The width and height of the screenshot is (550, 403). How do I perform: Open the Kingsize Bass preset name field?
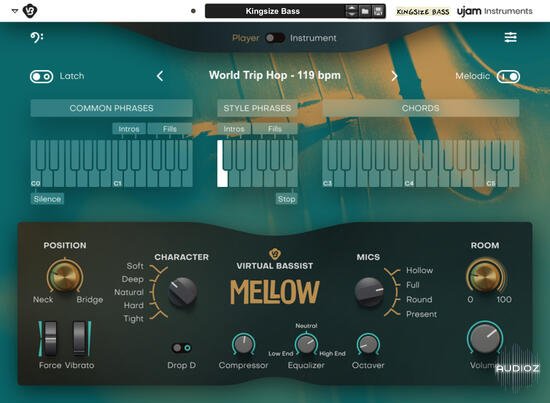273,11
